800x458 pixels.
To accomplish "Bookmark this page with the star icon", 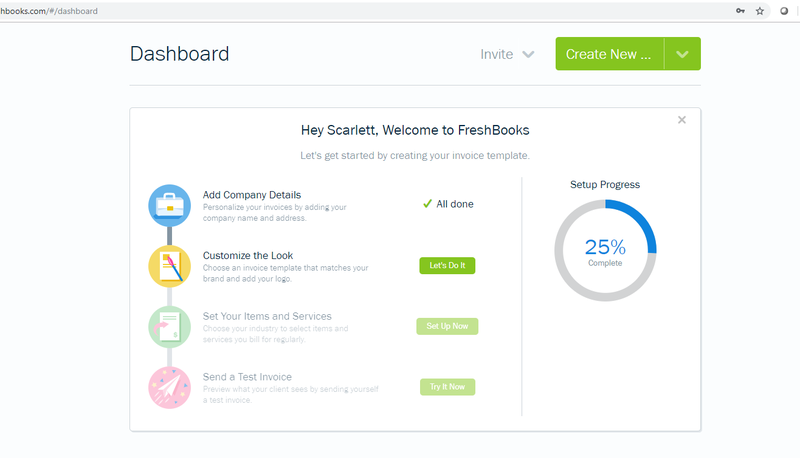I will [x=760, y=11].
